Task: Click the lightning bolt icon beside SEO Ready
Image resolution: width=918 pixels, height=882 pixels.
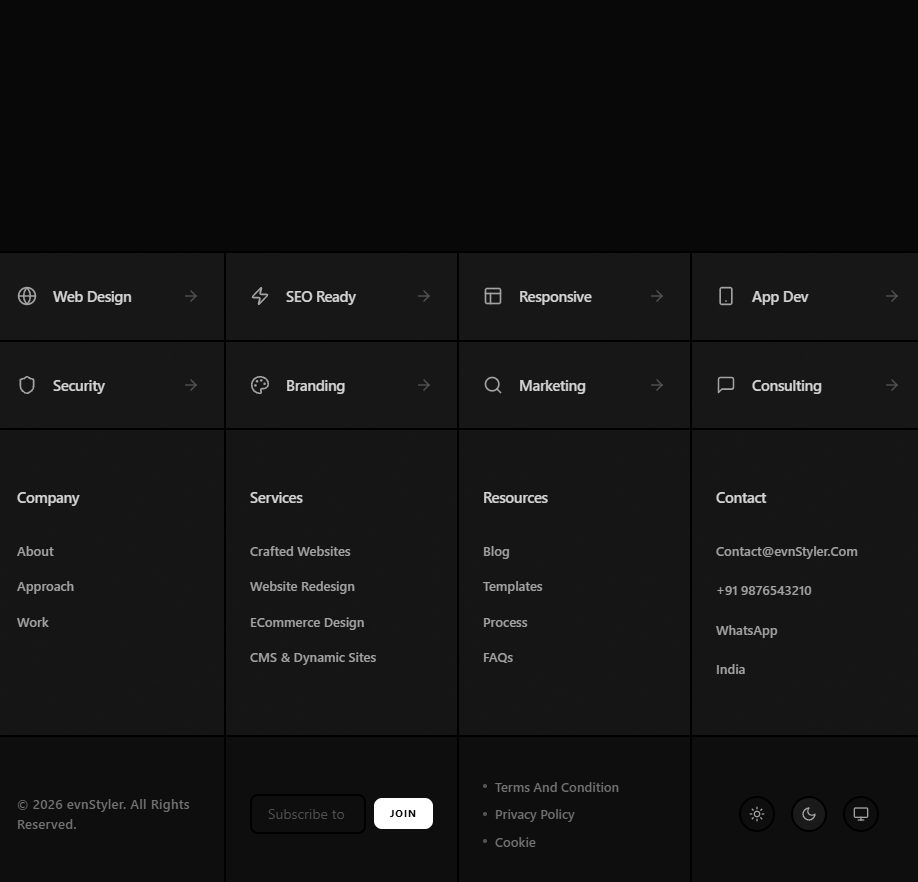Action: (260, 296)
